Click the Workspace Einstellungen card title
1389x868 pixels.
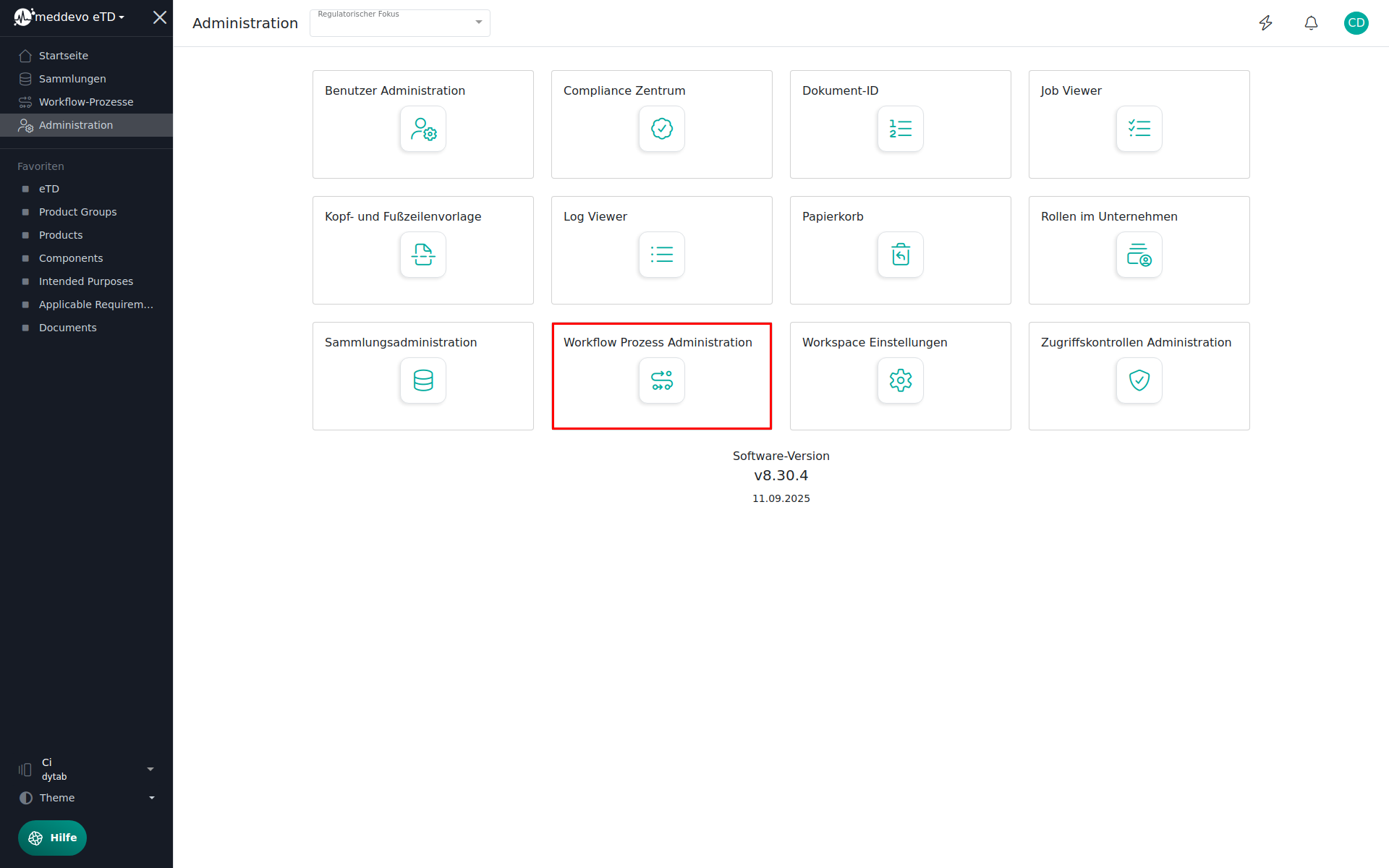tap(875, 342)
